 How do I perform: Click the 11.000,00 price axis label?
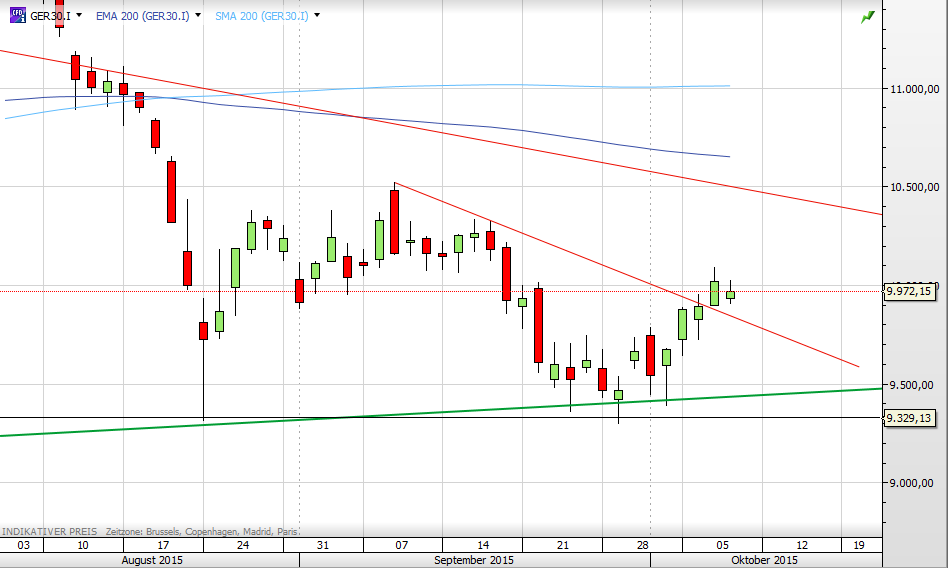[914, 89]
